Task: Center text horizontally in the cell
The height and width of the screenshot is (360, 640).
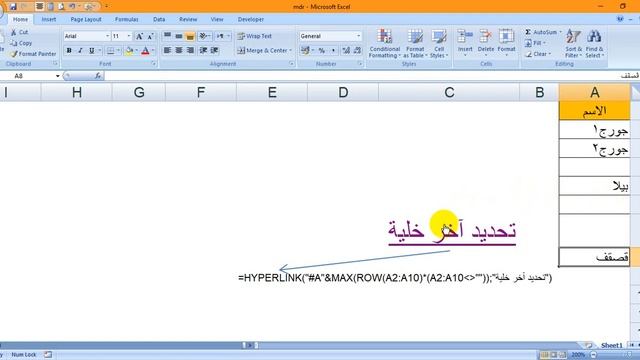Action: coord(179,51)
